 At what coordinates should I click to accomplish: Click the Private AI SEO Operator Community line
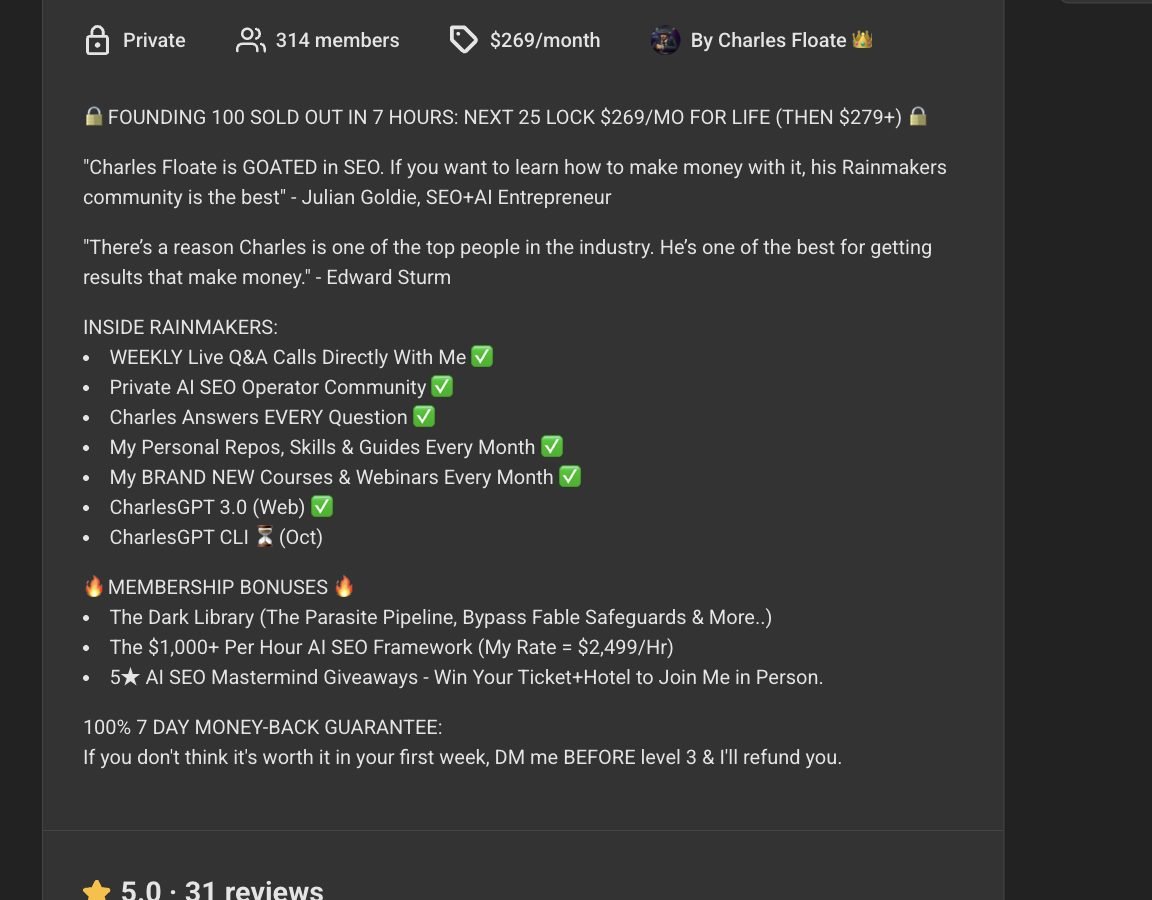pyautogui.click(x=267, y=388)
